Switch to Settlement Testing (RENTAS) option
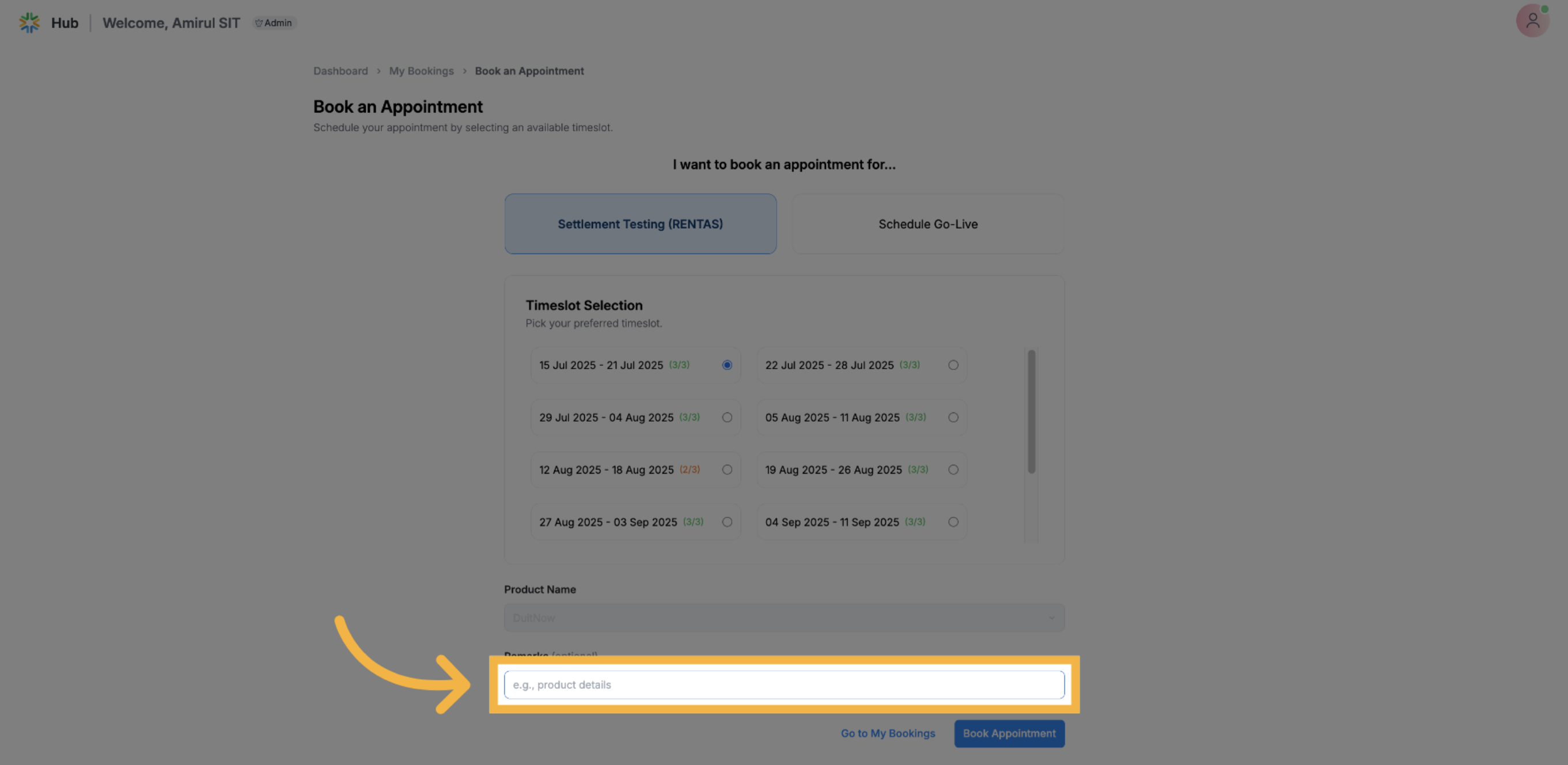1568x765 pixels. pyautogui.click(x=641, y=224)
